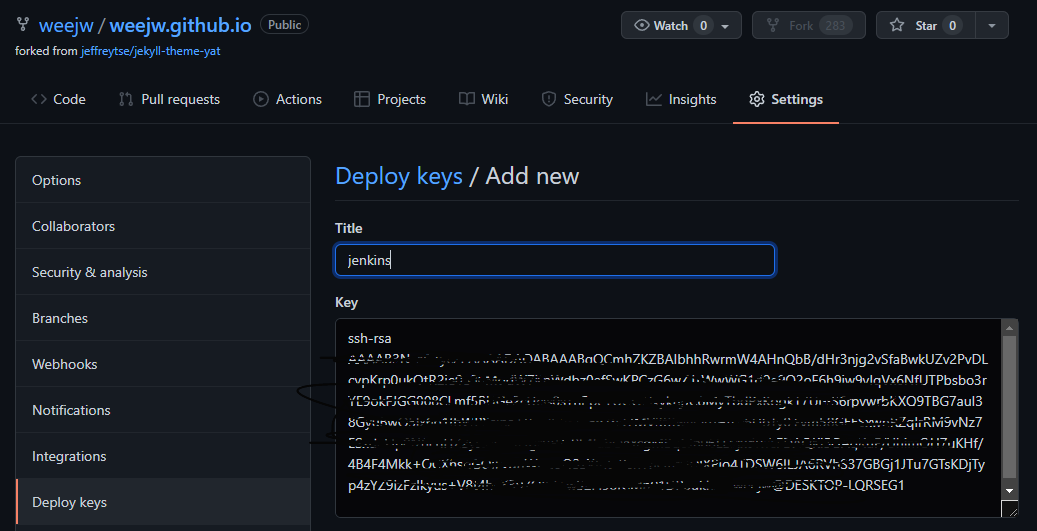
Task: Select the Settings tab
Action: point(786,99)
